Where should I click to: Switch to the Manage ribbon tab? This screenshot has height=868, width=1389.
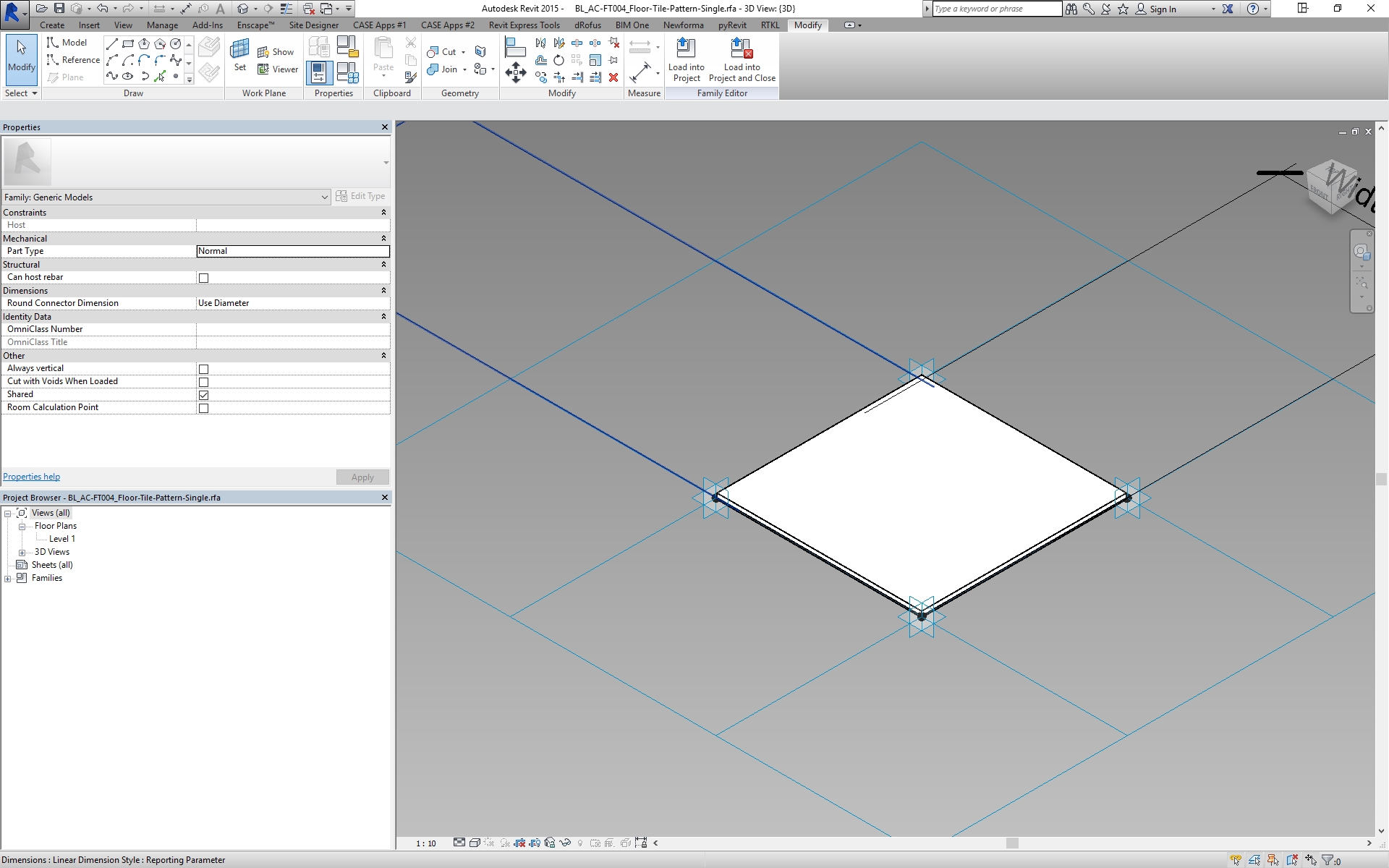pyautogui.click(x=162, y=25)
